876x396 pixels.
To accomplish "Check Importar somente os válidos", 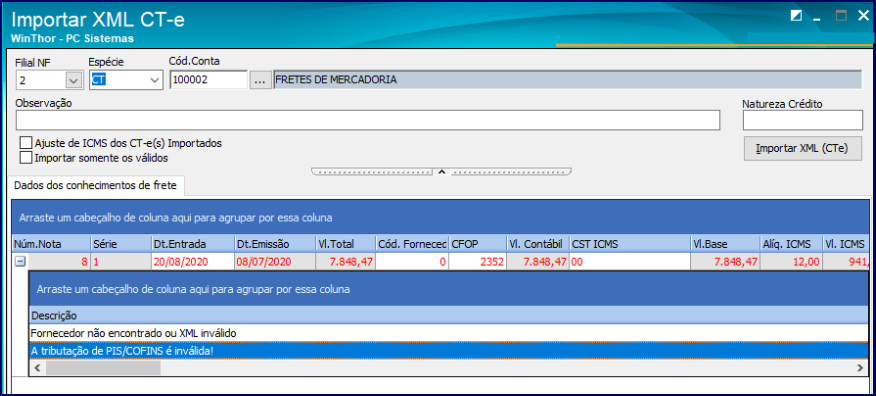I will pyautogui.click(x=26, y=158).
